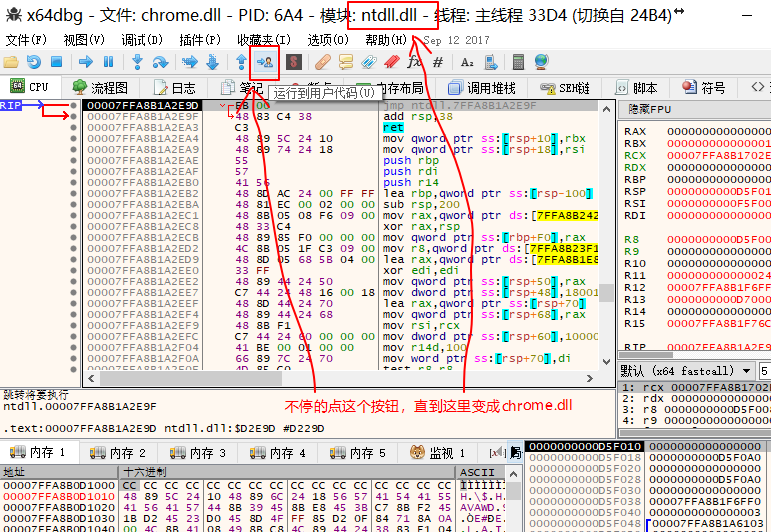
Task: Toggle breakpoint dot at address 00007FFA8B1A2EAE
Action: pyautogui.click(x=73, y=160)
